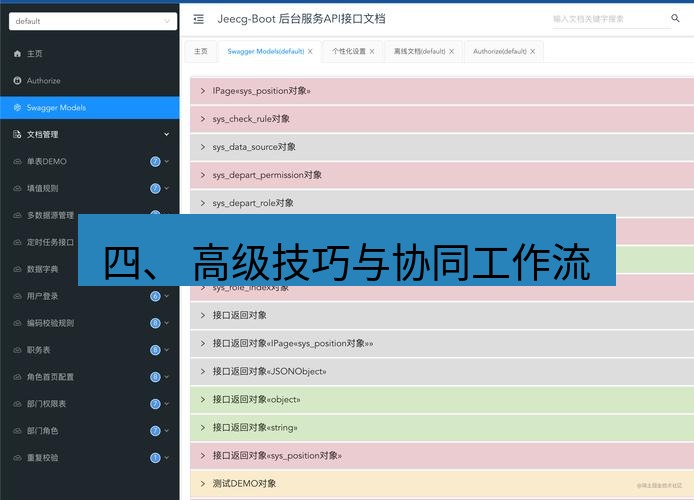Image resolution: width=694 pixels, height=500 pixels.
Task: Expand the chevron next to 职务表
Action: pos(167,350)
